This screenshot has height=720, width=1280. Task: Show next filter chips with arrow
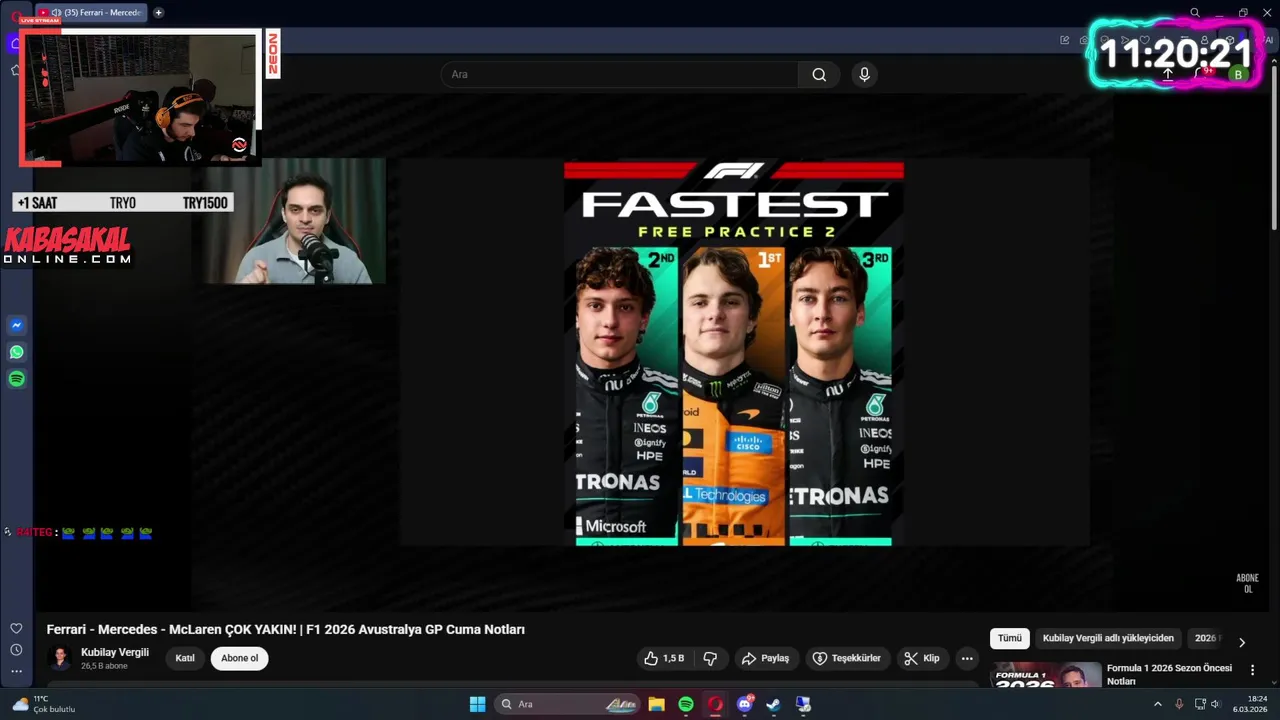(x=1242, y=642)
